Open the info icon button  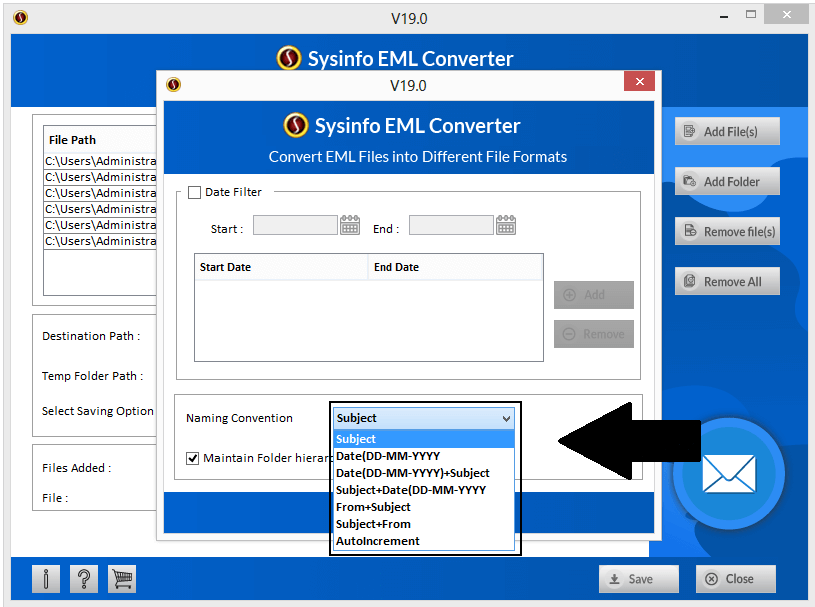pos(46,578)
